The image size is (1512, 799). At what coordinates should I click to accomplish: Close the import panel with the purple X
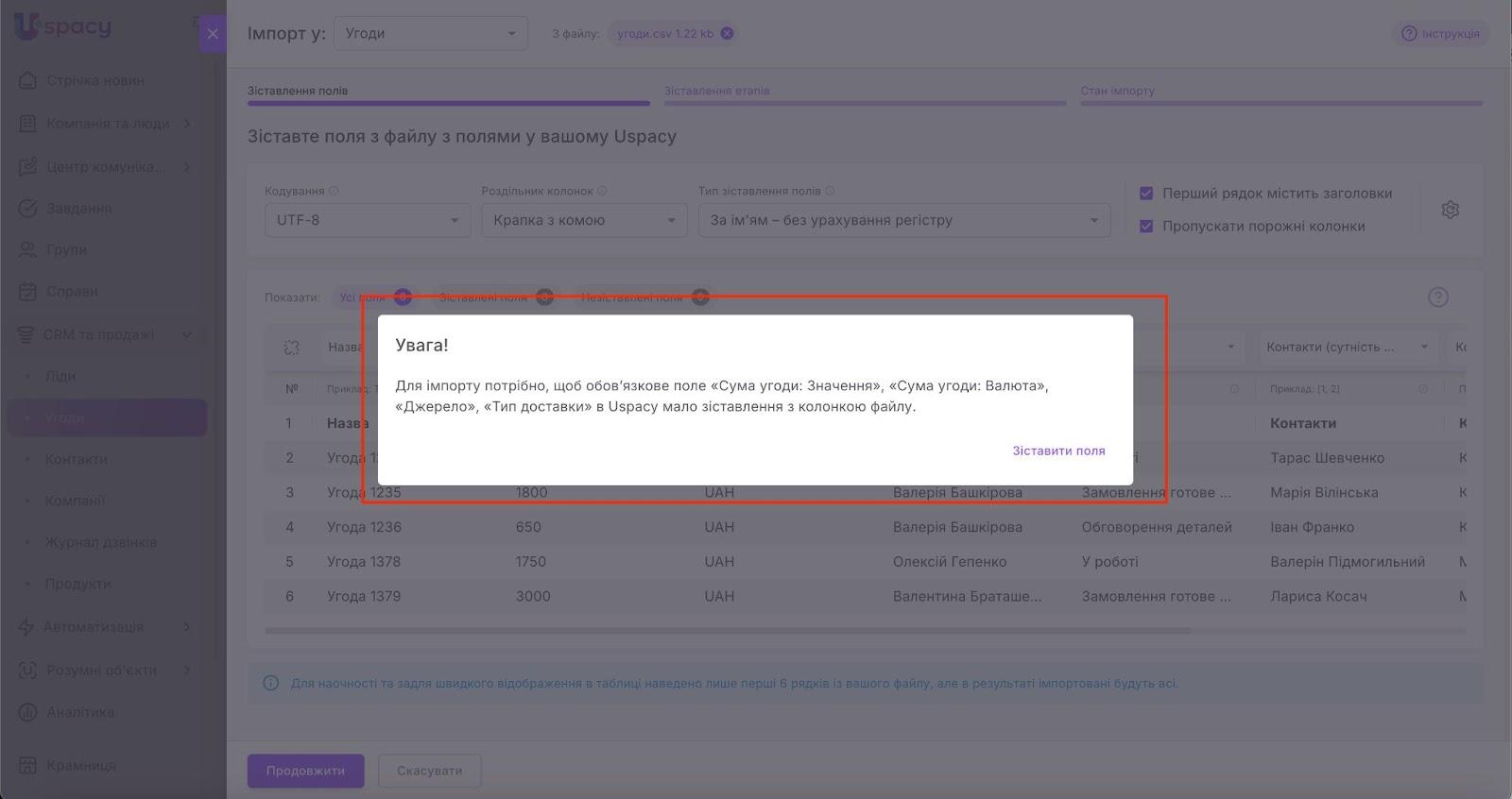pyautogui.click(x=213, y=34)
